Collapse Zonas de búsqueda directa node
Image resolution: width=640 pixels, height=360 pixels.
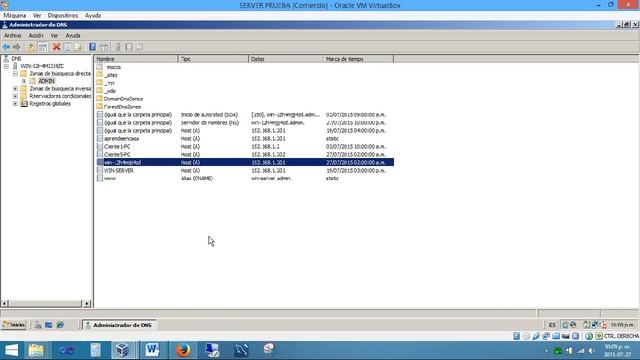click(x=15, y=73)
